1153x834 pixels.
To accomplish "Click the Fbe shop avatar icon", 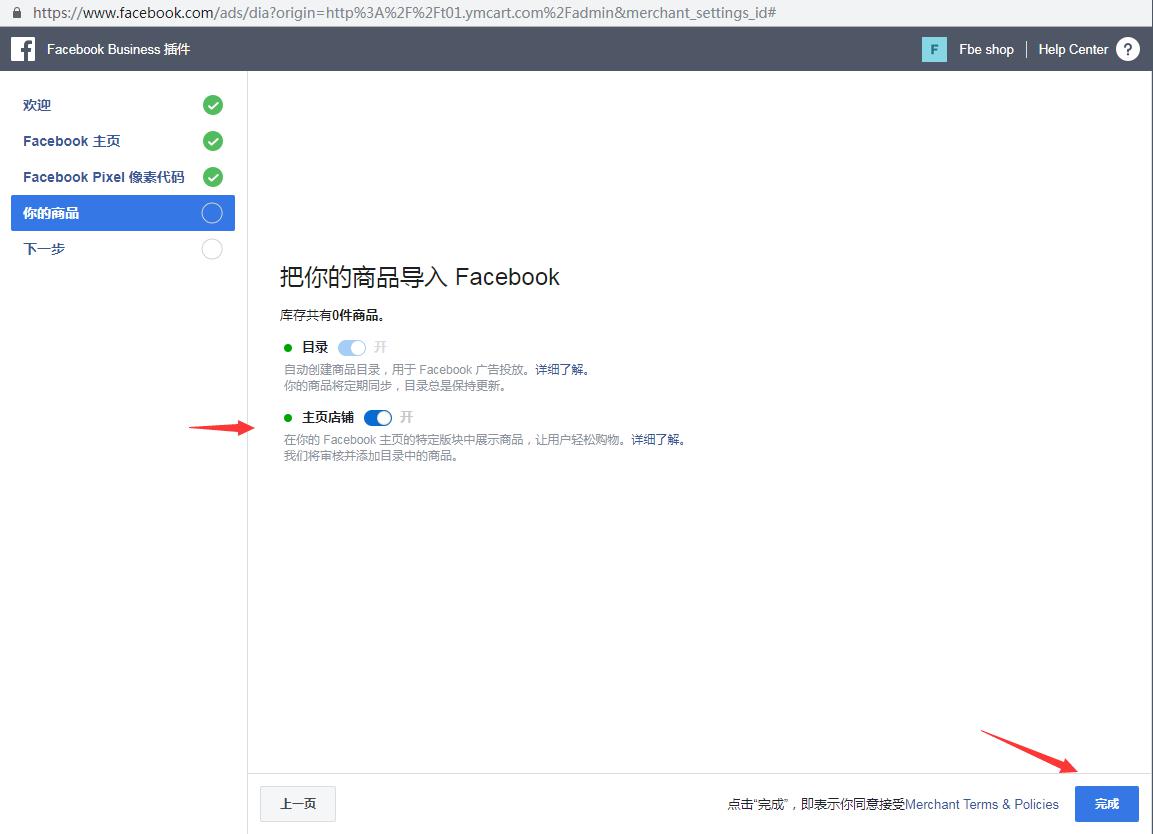I will [x=934, y=49].
